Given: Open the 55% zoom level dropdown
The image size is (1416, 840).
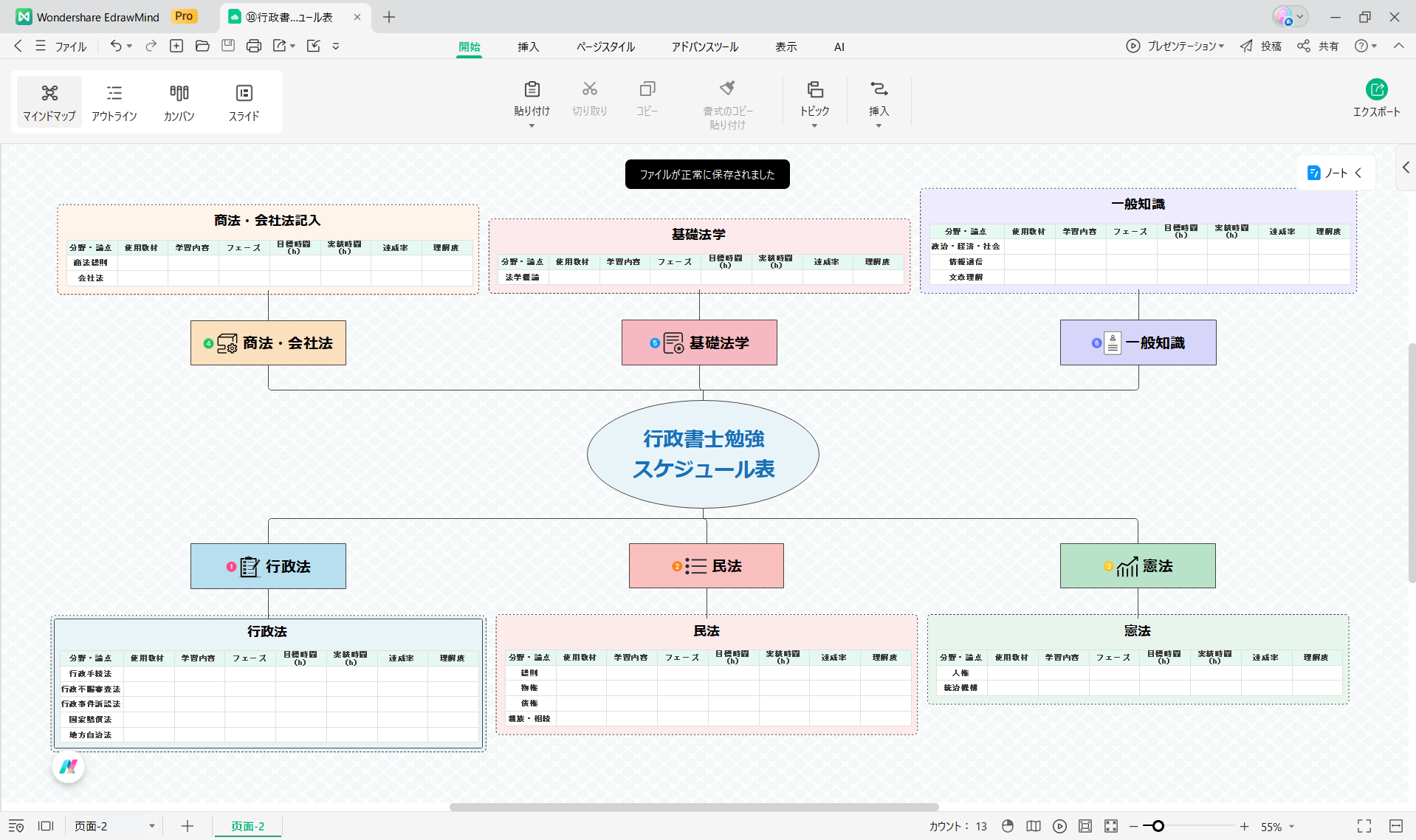Looking at the screenshot, I should [1277, 827].
